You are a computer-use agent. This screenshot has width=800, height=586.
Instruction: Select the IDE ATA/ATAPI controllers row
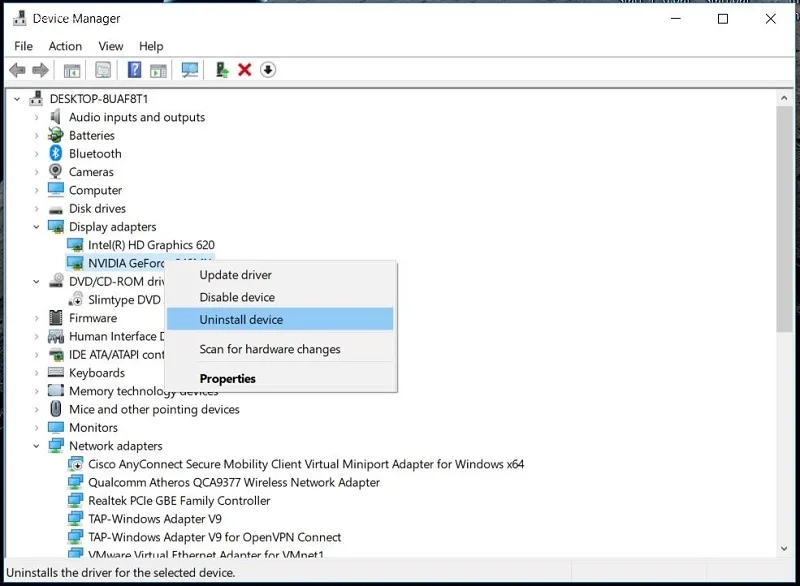(116, 354)
